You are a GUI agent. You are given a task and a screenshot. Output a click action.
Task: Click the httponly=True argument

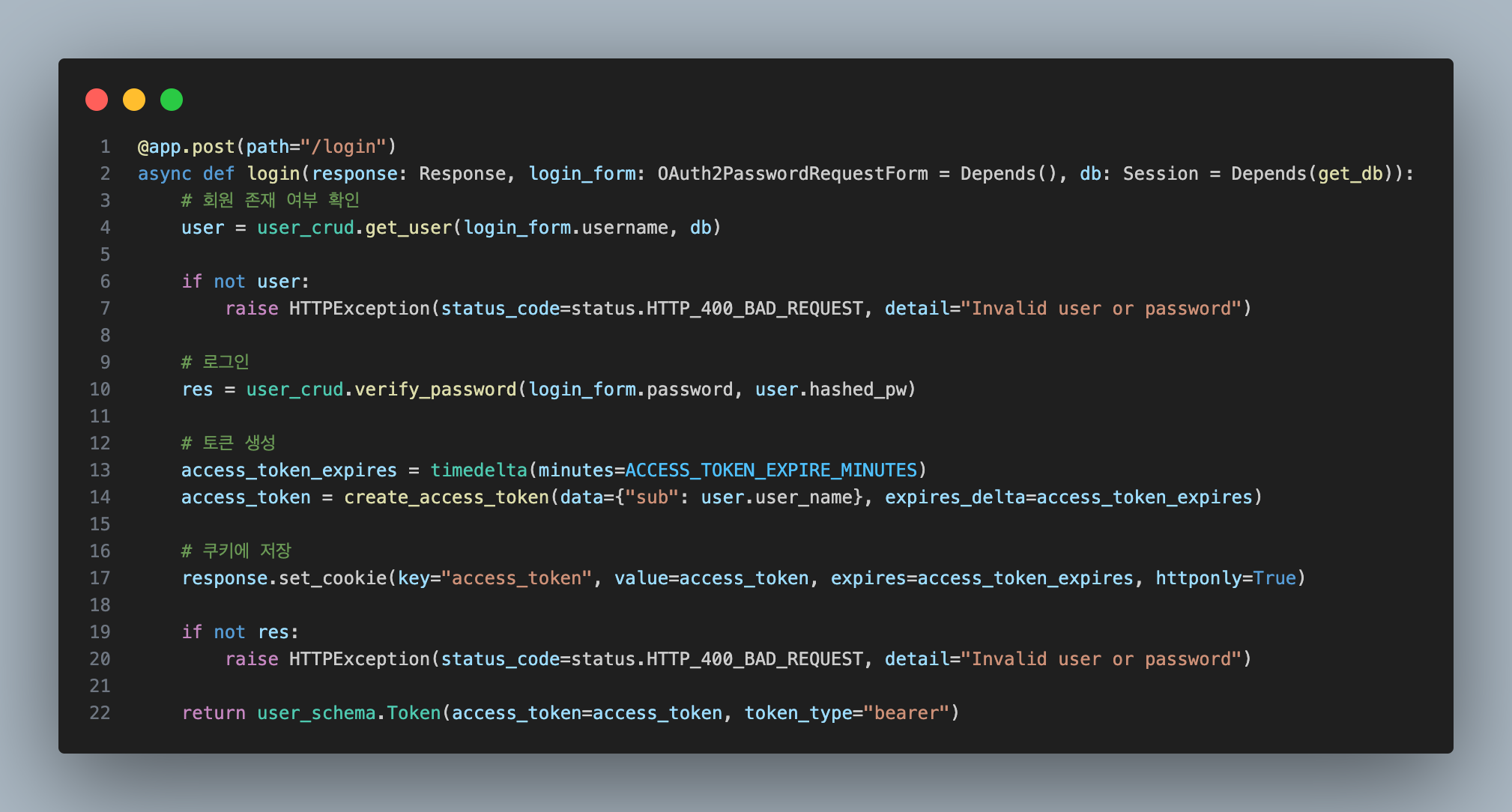1226,578
